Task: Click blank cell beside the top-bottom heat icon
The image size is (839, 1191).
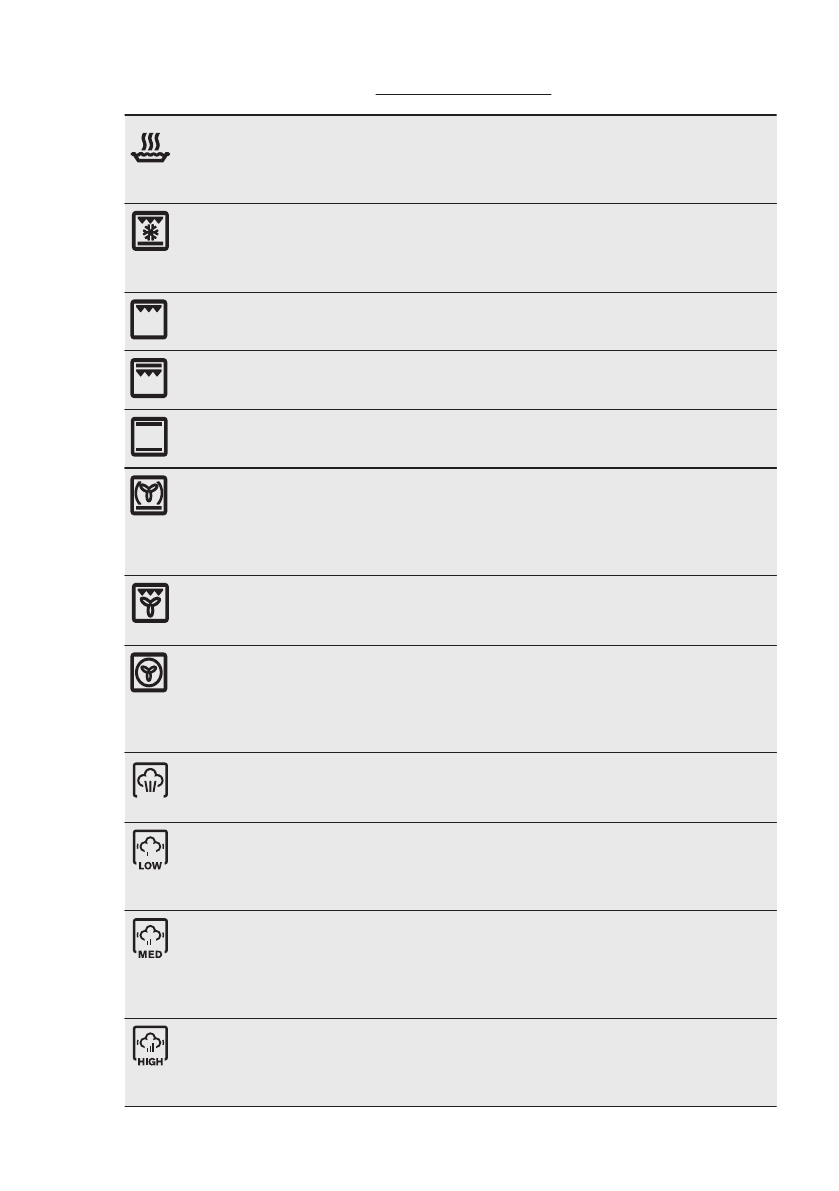Action: pos(470,438)
